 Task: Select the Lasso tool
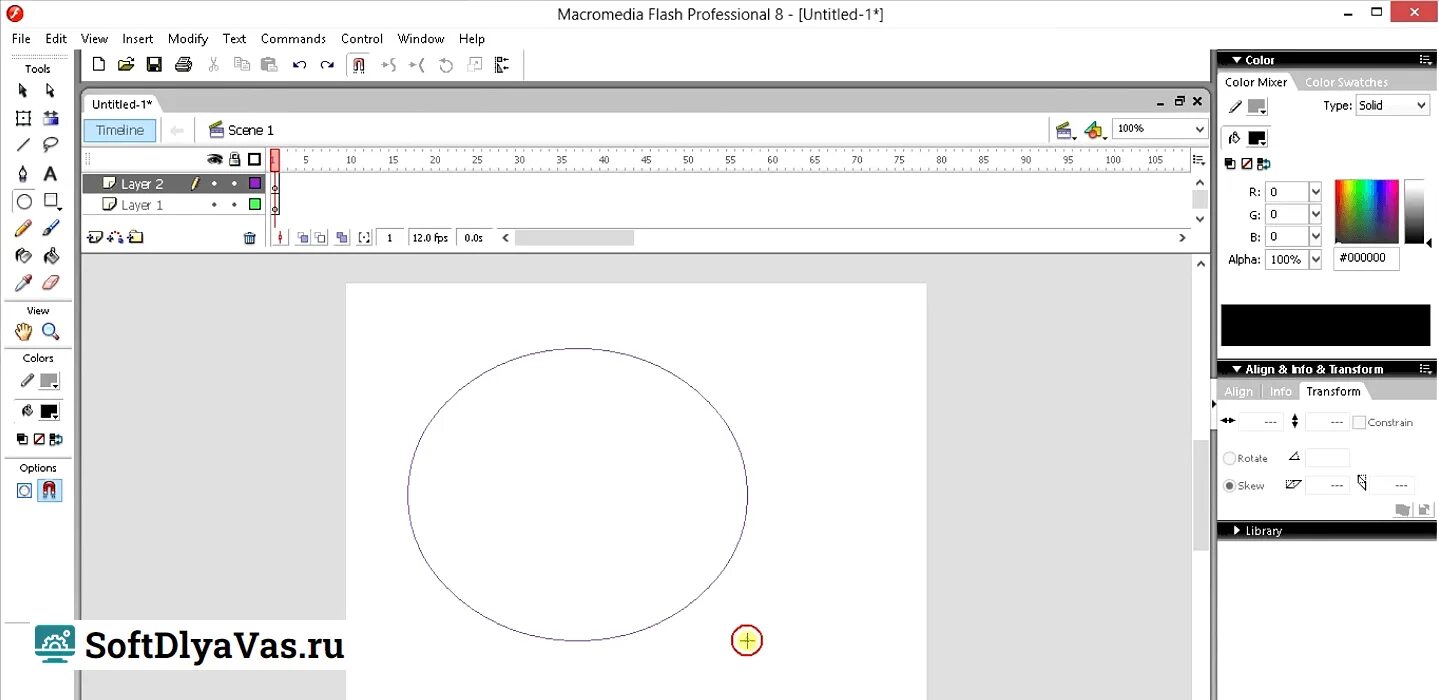[50, 144]
